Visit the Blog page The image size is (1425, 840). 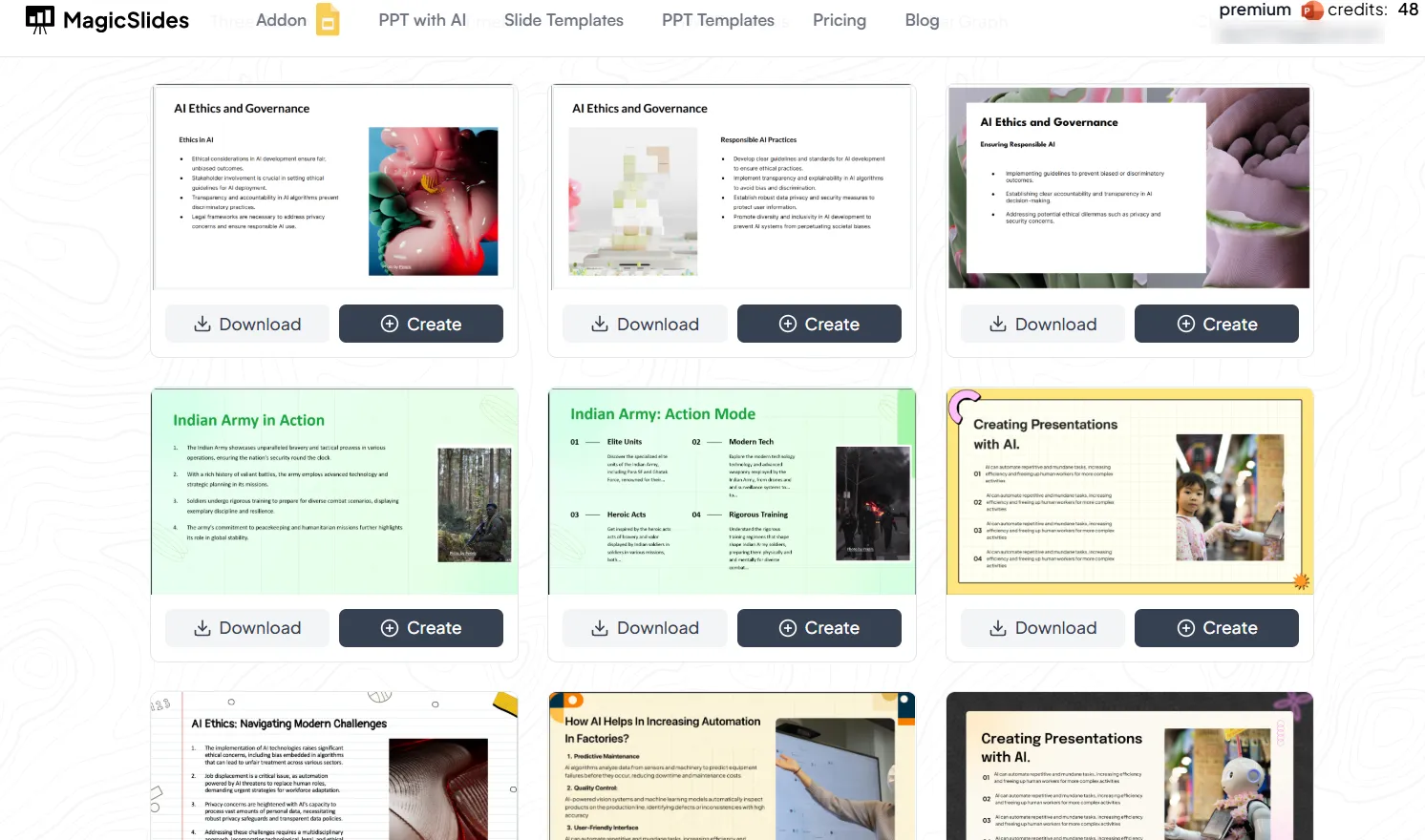tap(922, 20)
